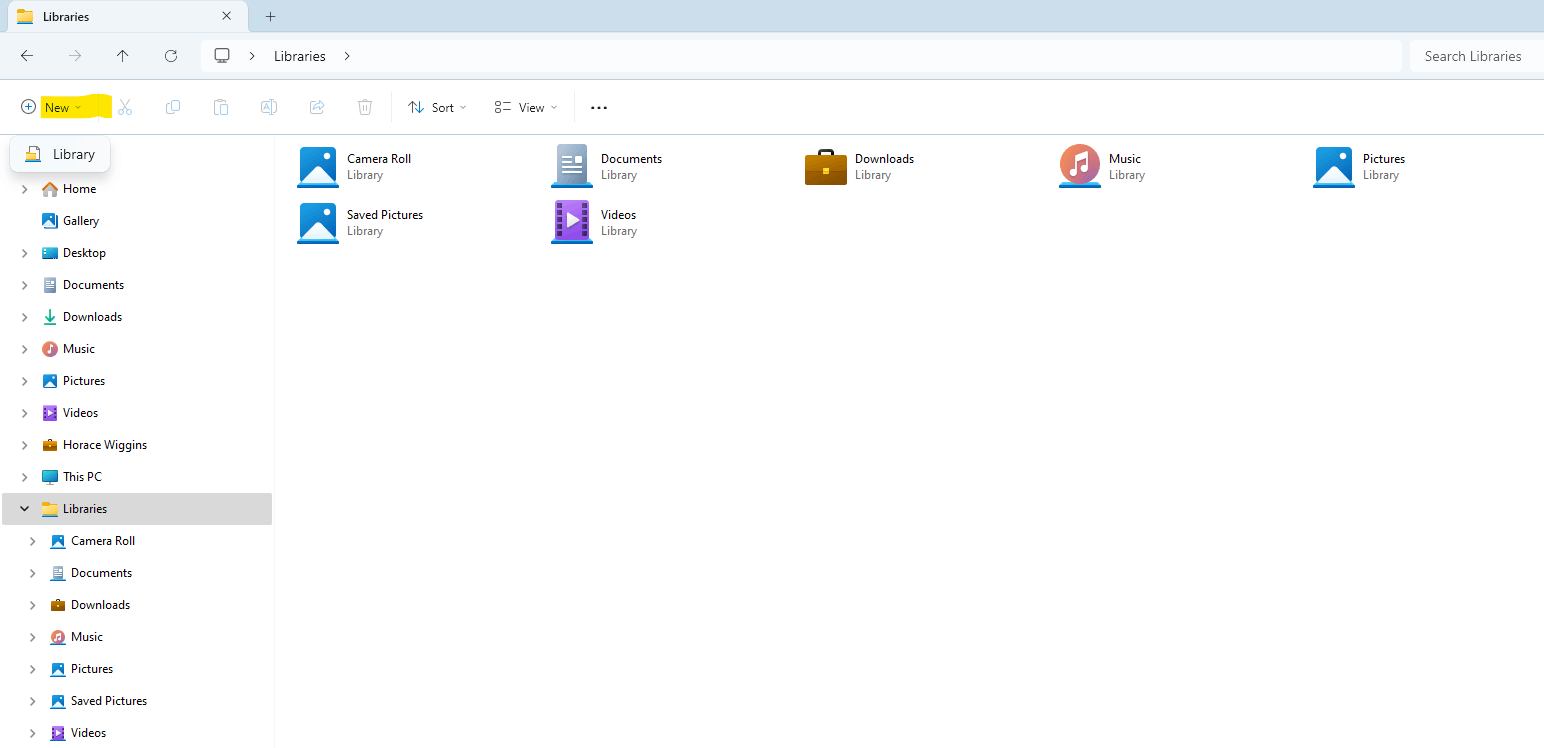
Task: Select the Camera Roll library icon
Action: click(318, 167)
